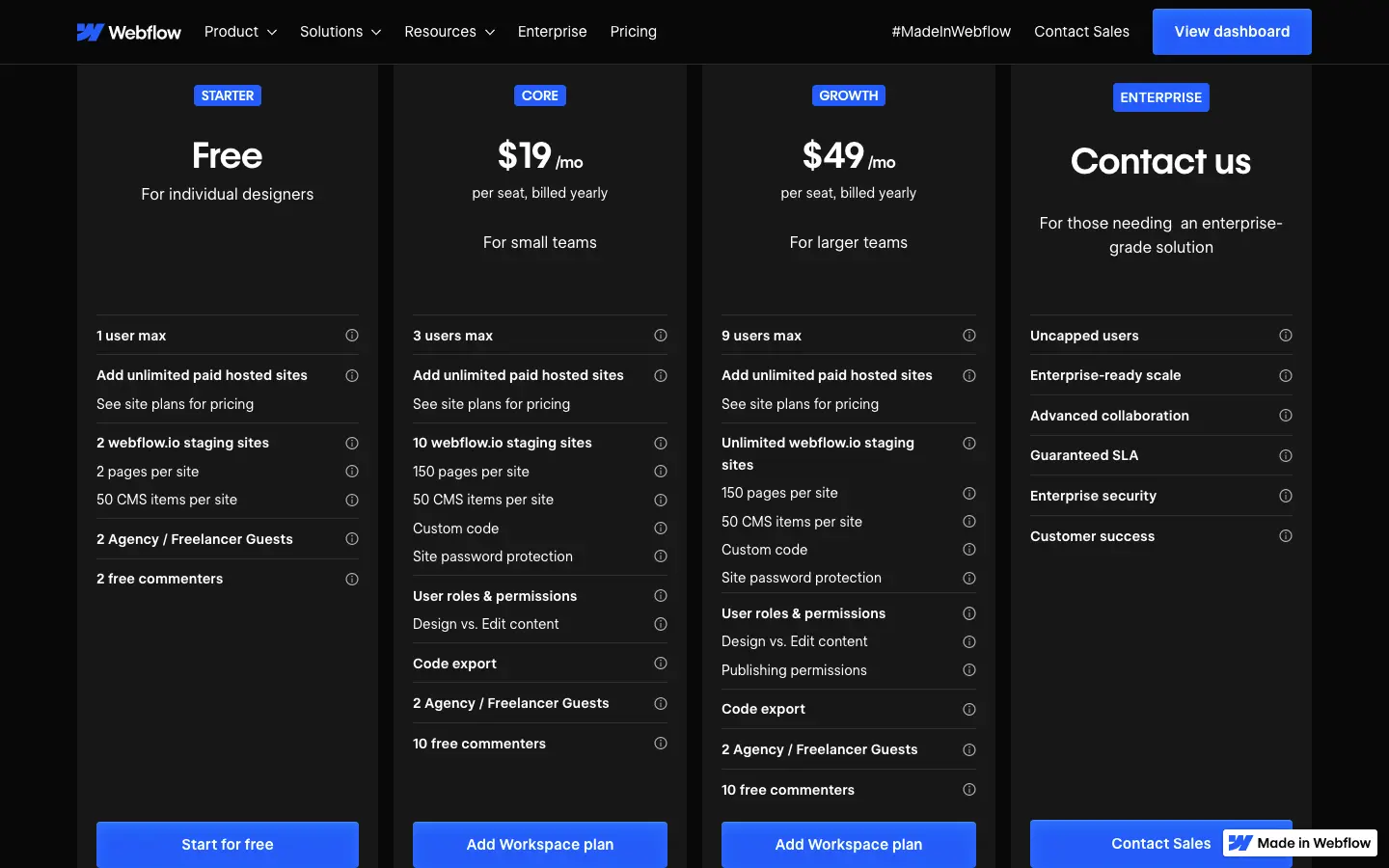
Task: View info for Core's Custom code
Action: [x=661, y=529]
